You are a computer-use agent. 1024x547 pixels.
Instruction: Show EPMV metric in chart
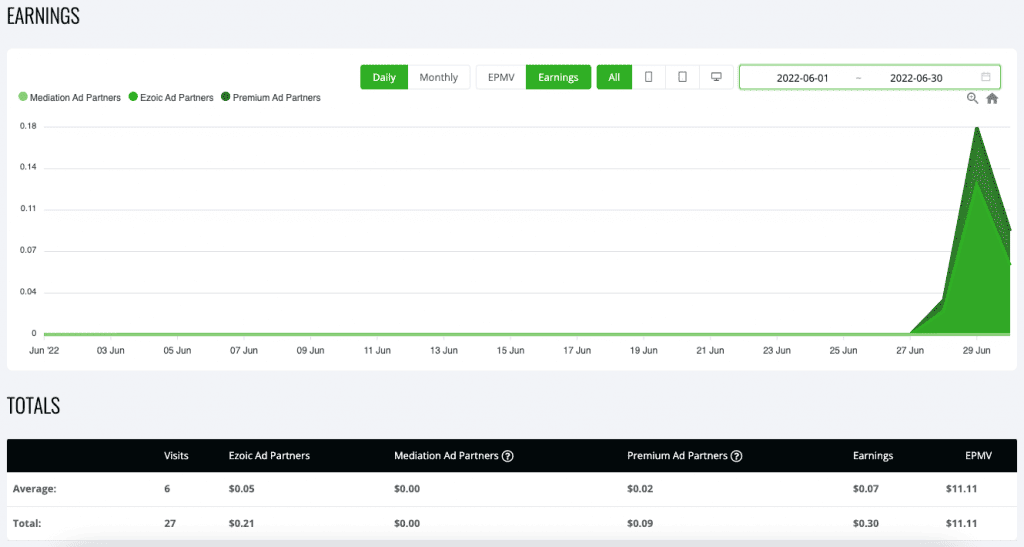click(501, 77)
